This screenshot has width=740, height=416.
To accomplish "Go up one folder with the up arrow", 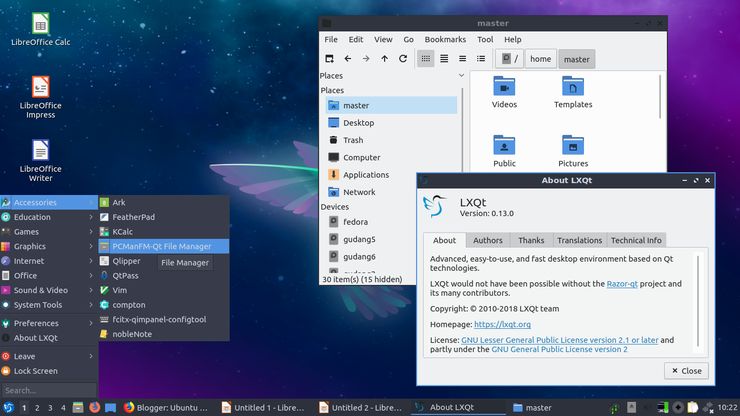I will pos(385,59).
